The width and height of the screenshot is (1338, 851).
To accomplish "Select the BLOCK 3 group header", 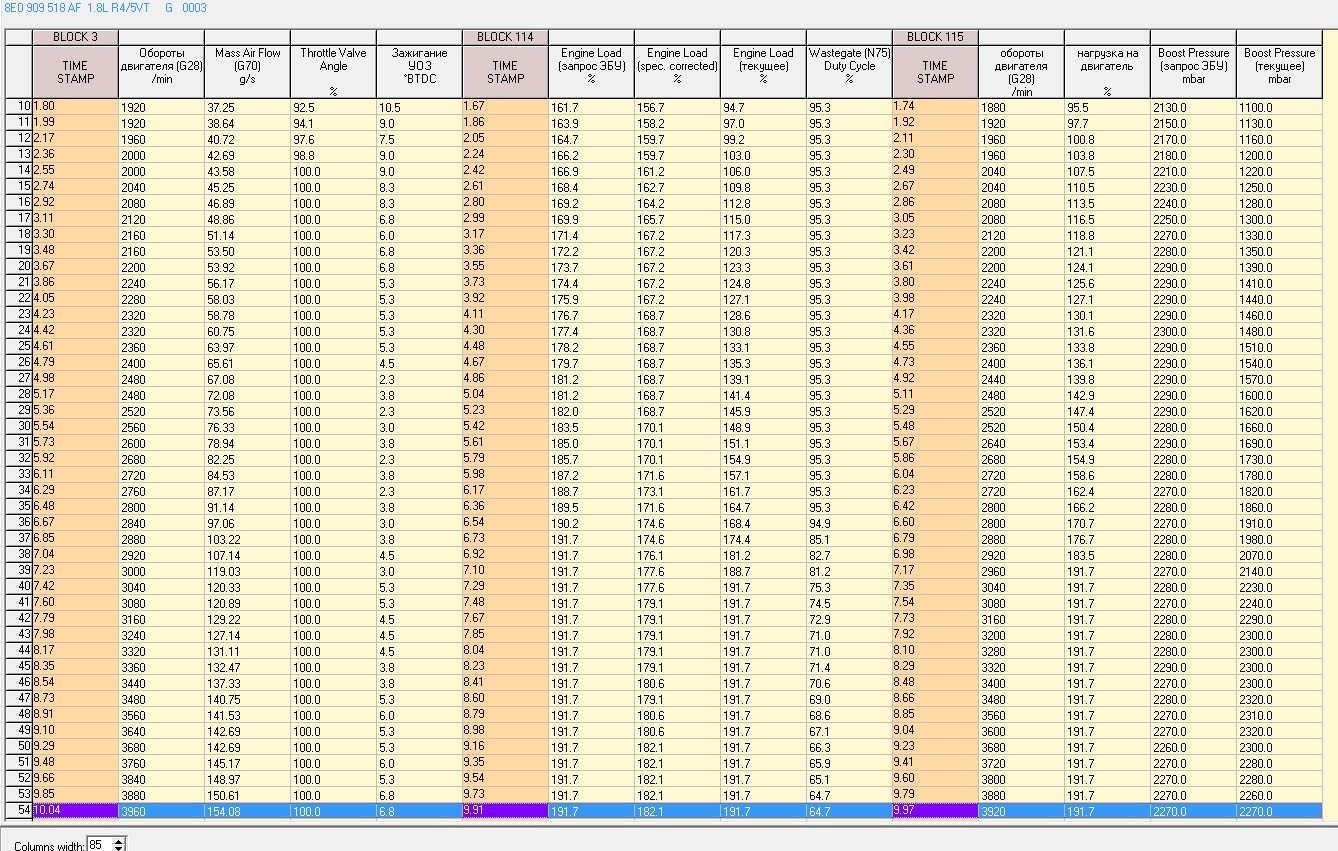I will click(x=75, y=37).
